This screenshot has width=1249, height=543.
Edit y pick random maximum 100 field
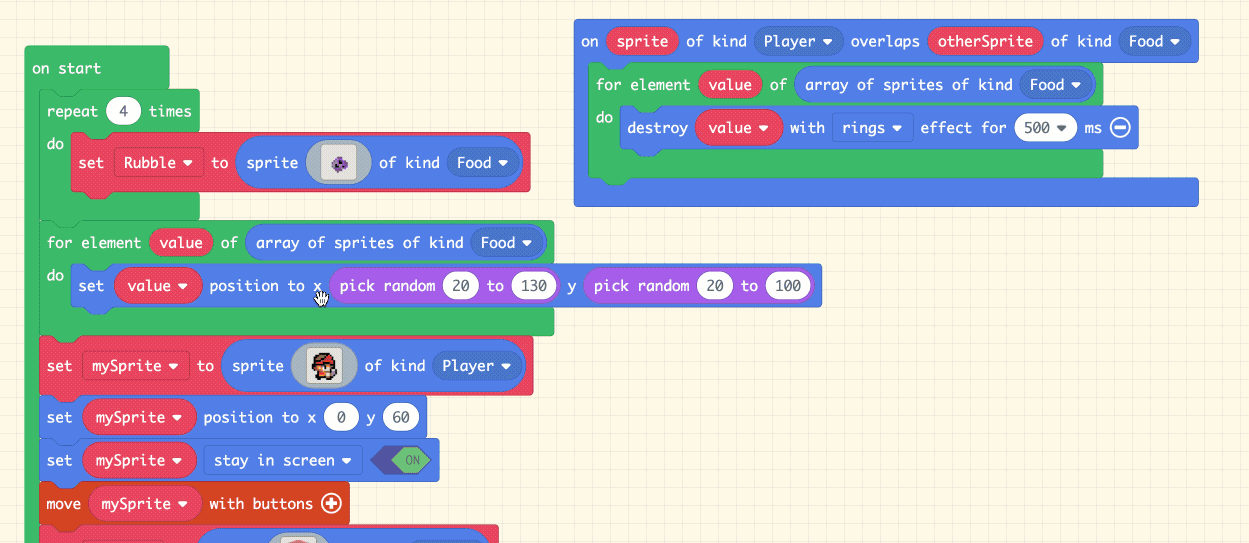pyautogui.click(x=788, y=286)
